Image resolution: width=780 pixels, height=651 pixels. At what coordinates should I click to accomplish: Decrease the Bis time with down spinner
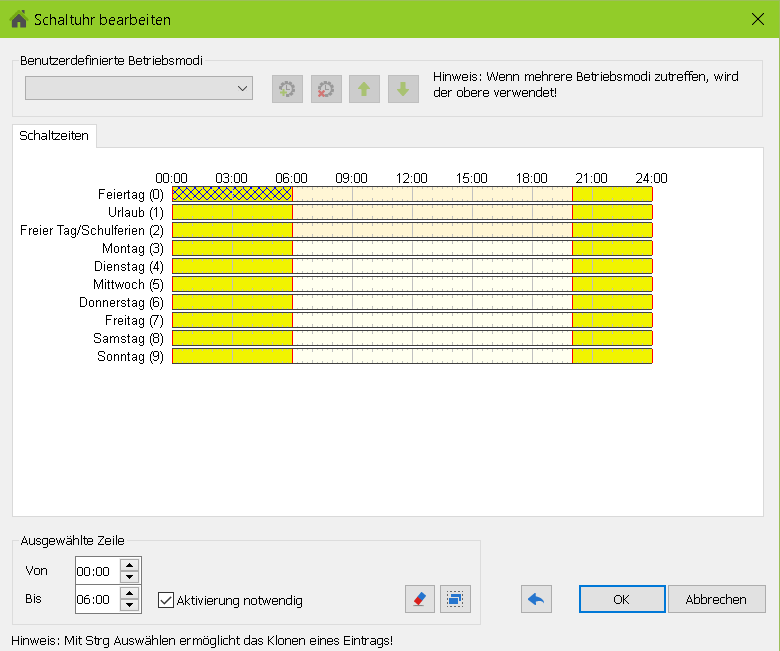[130, 605]
